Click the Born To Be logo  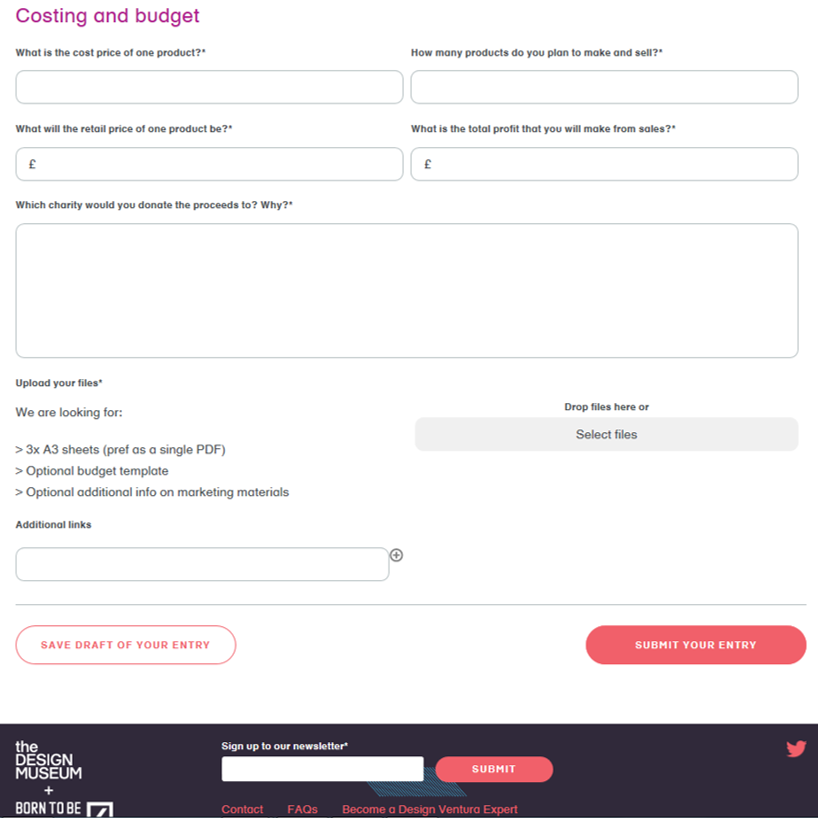pyautogui.click(x=64, y=808)
